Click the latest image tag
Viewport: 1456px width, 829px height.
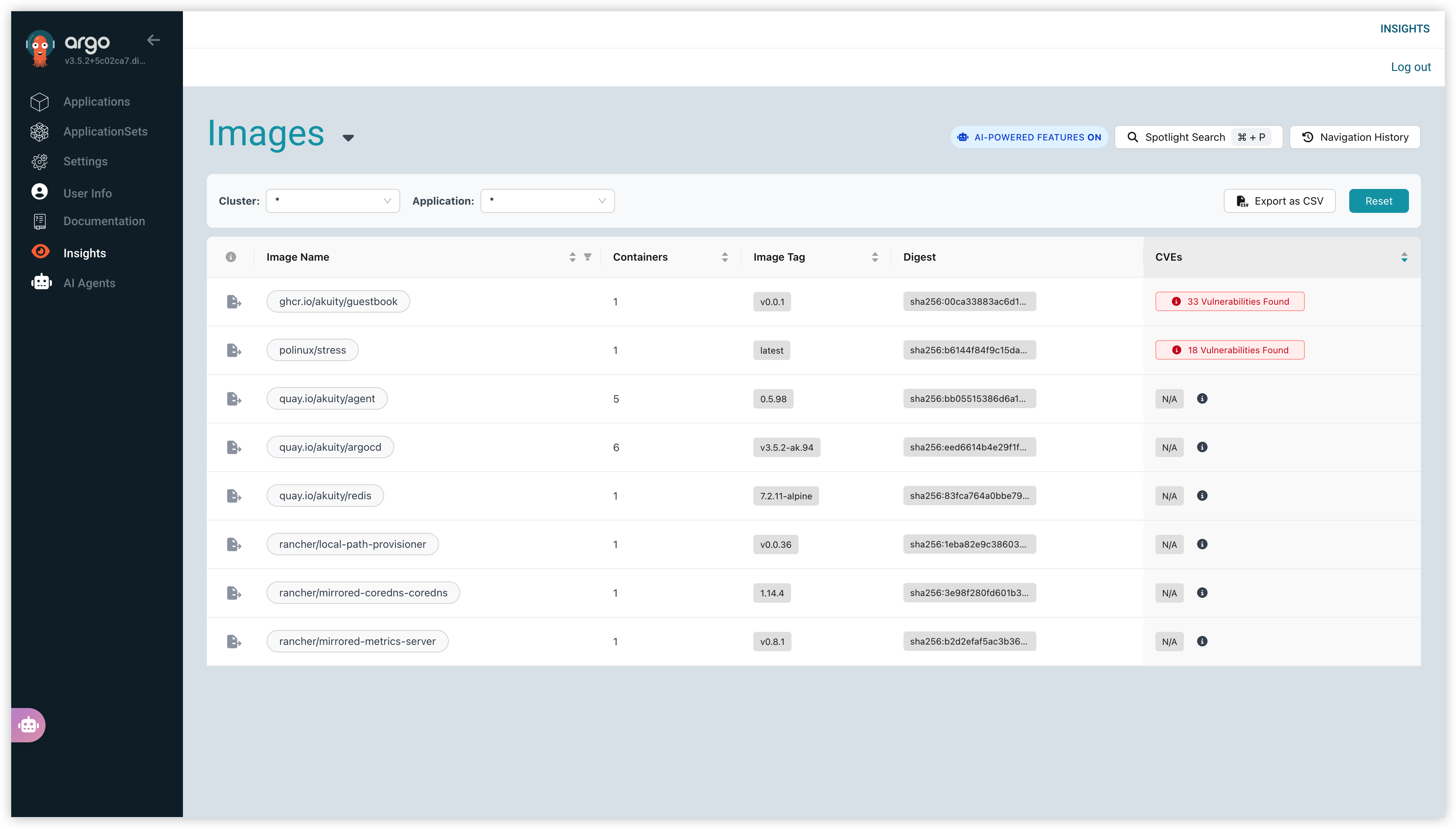tap(771, 350)
